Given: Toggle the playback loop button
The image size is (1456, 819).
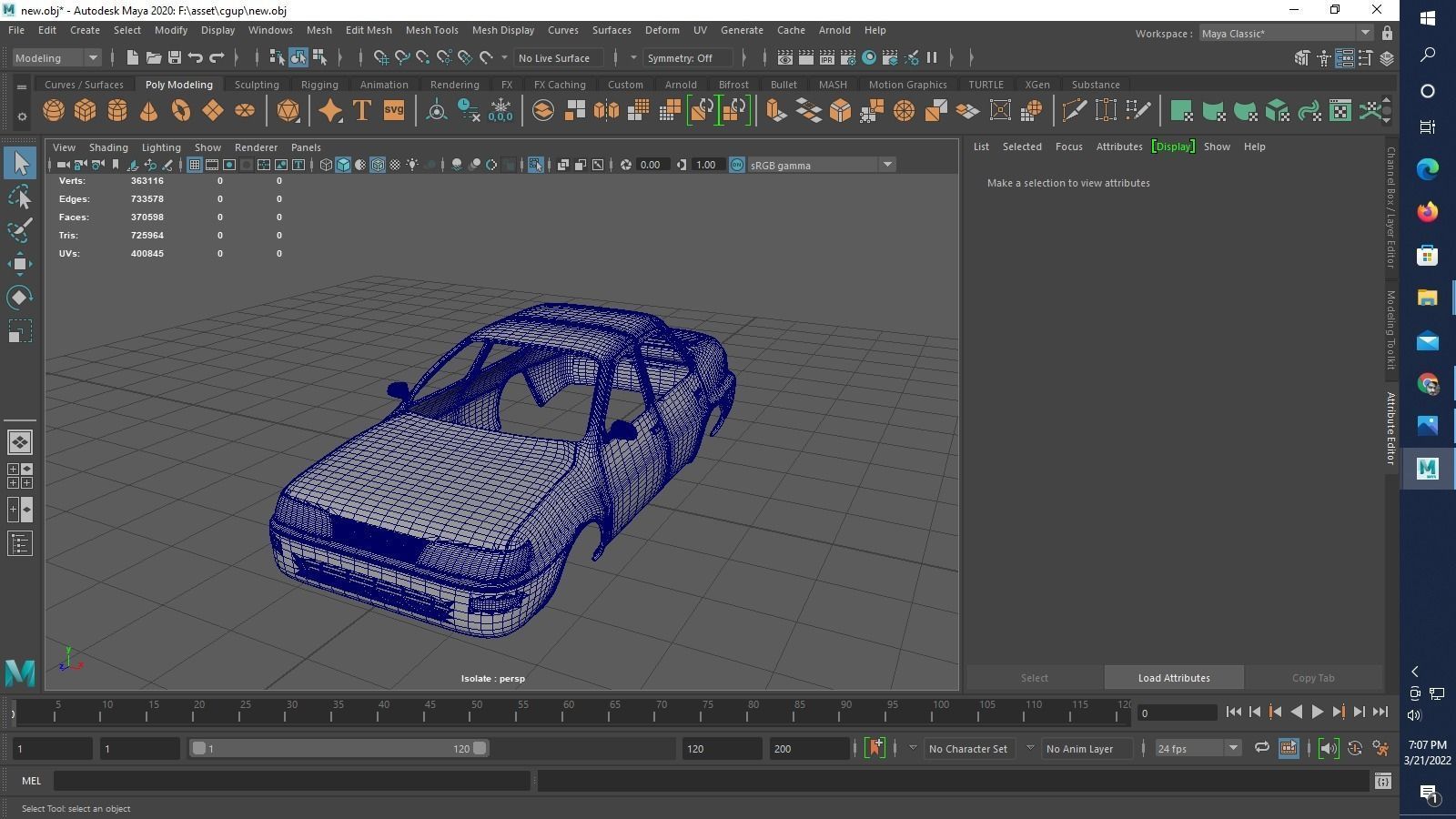Looking at the screenshot, I should [1261, 748].
